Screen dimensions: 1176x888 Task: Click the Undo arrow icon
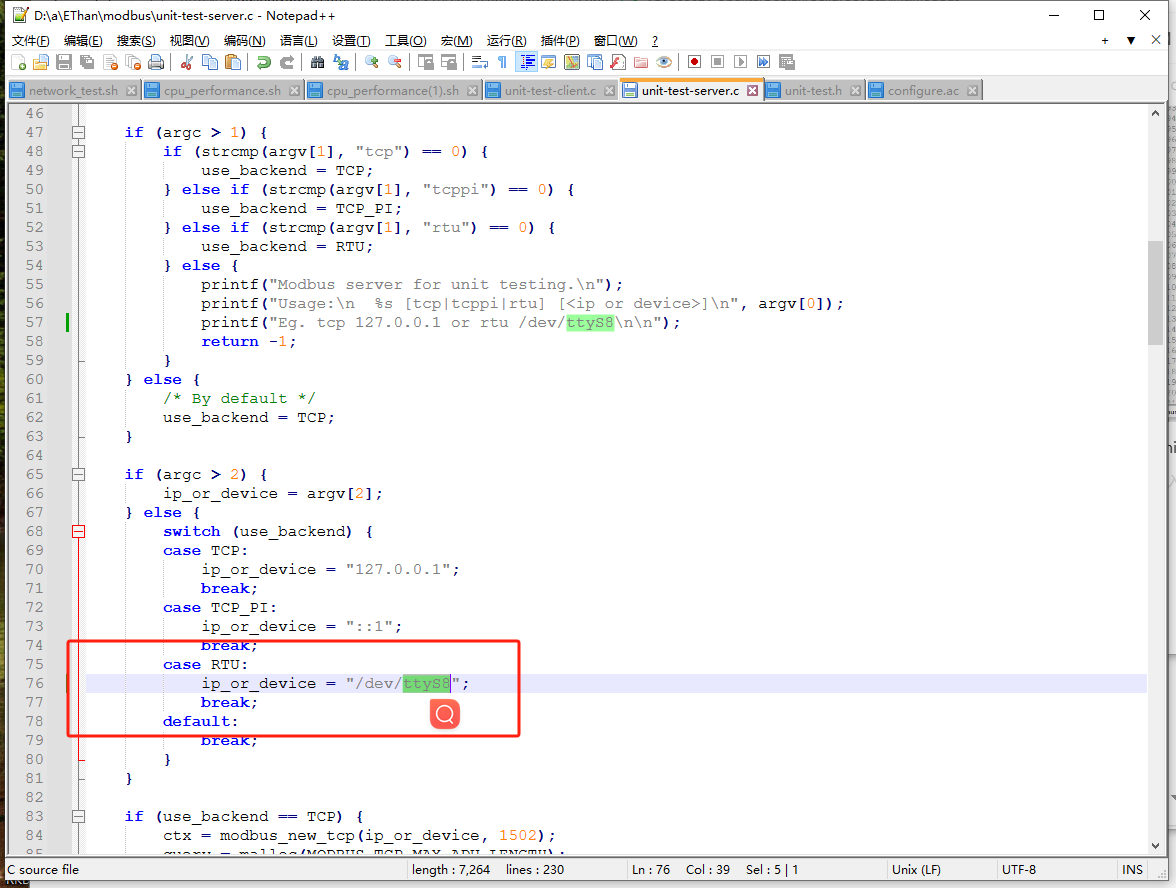[x=263, y=62]
